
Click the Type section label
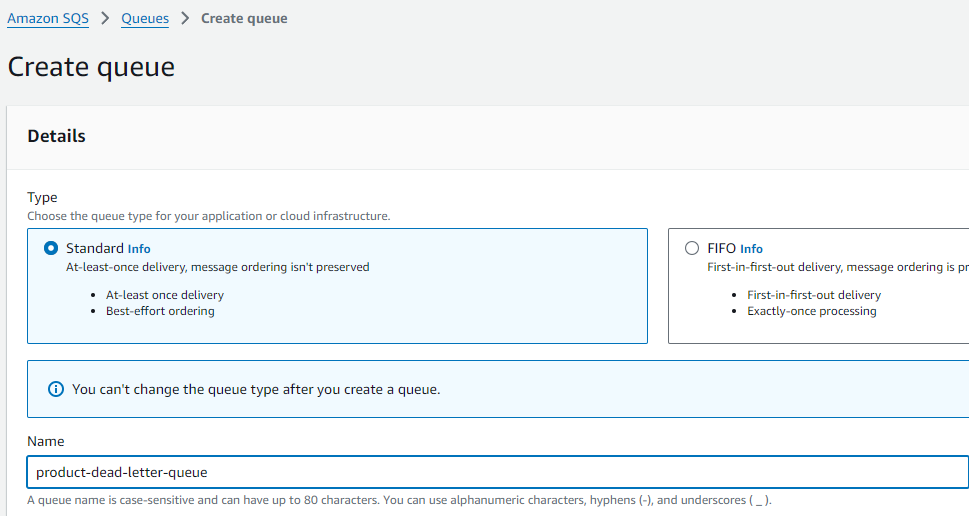pos(42,198)
